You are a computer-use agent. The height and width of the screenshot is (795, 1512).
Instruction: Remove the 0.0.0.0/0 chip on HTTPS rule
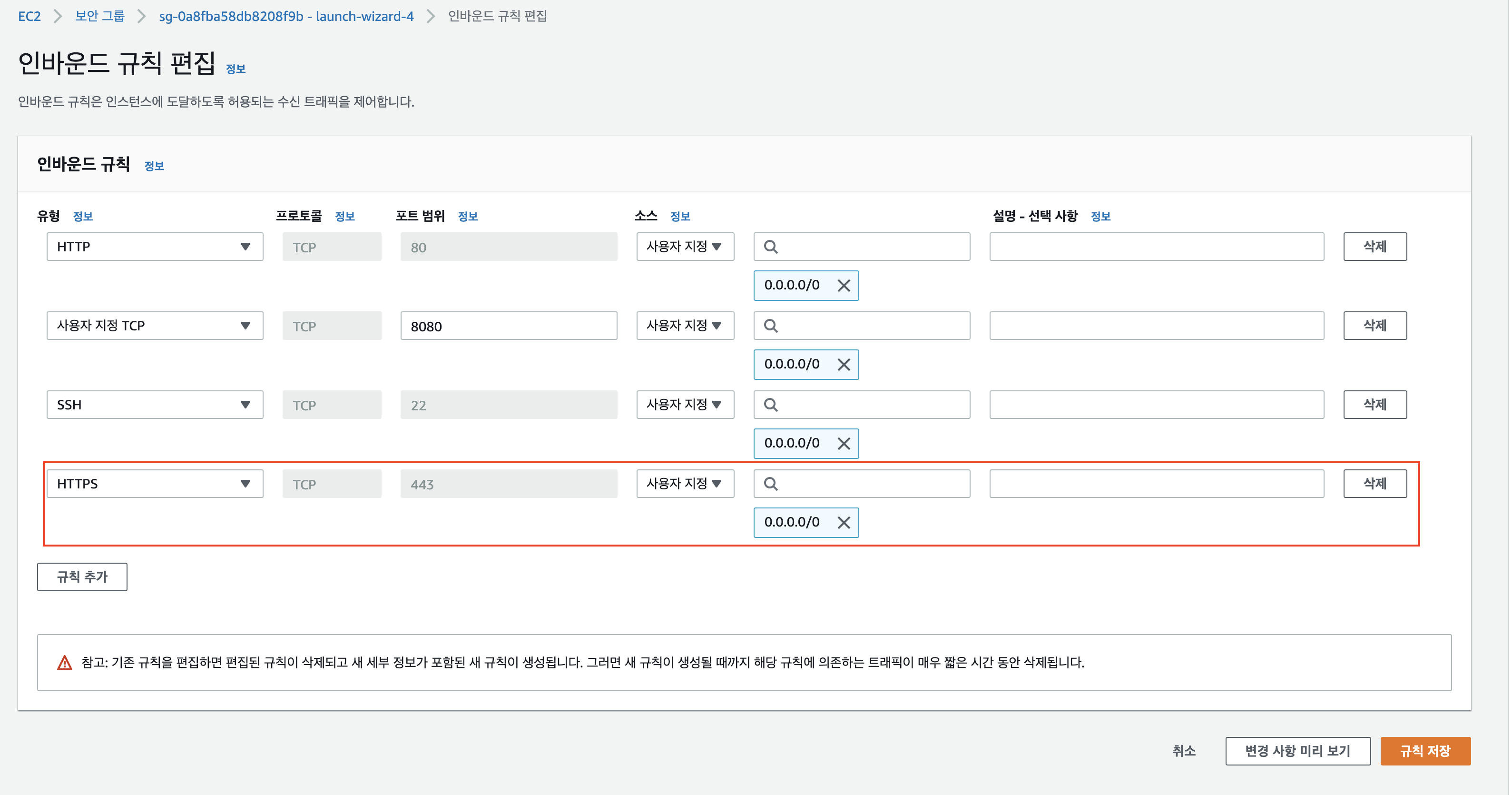[844, 523]
